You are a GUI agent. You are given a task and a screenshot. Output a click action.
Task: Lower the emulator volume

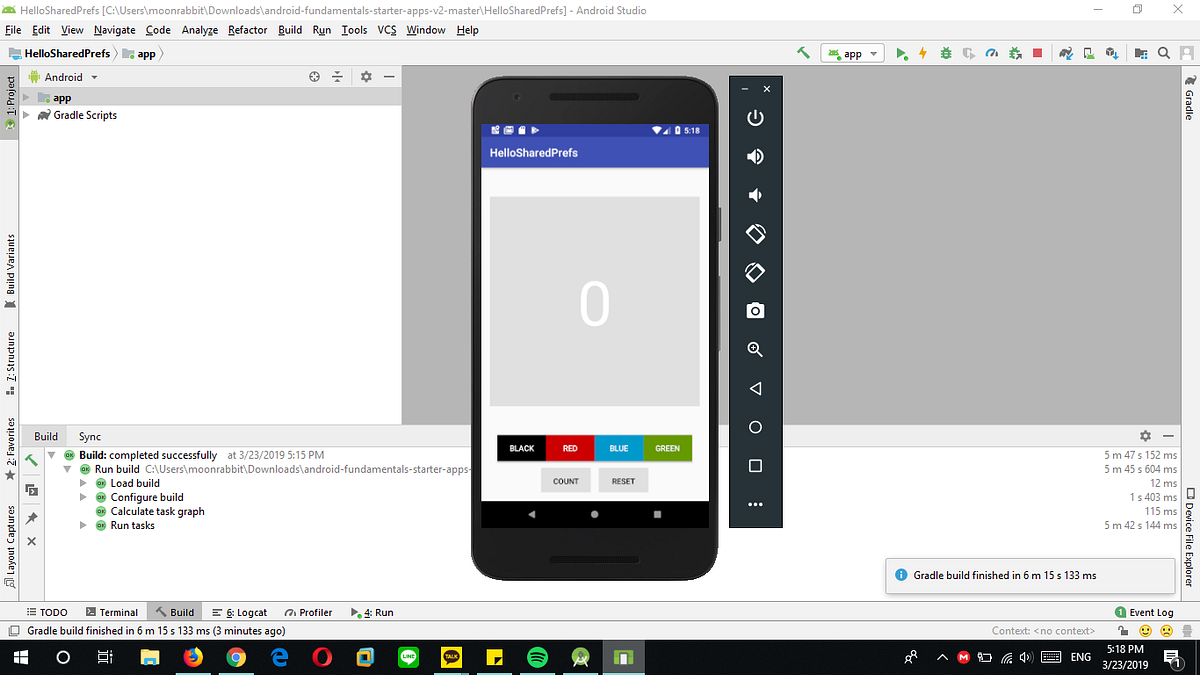(x=755, y=195)
